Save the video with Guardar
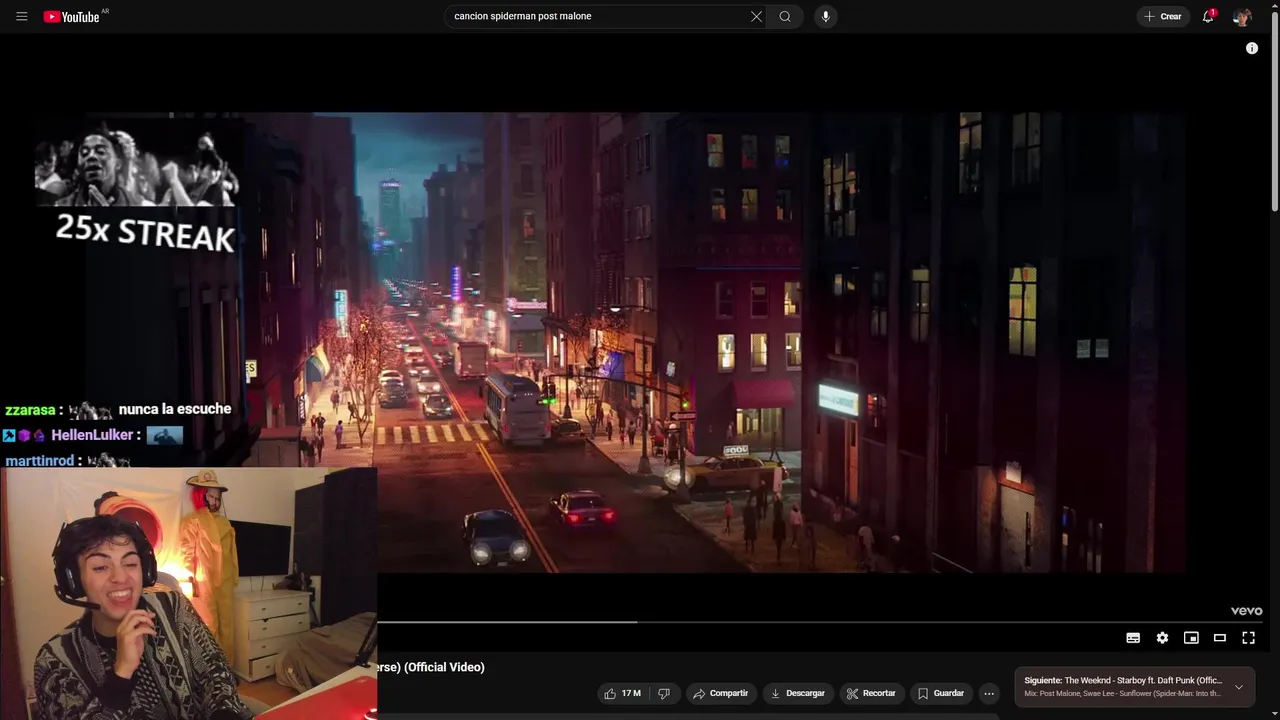Image resolution: width=1280 pixels, height=720 pixels. 941,693
